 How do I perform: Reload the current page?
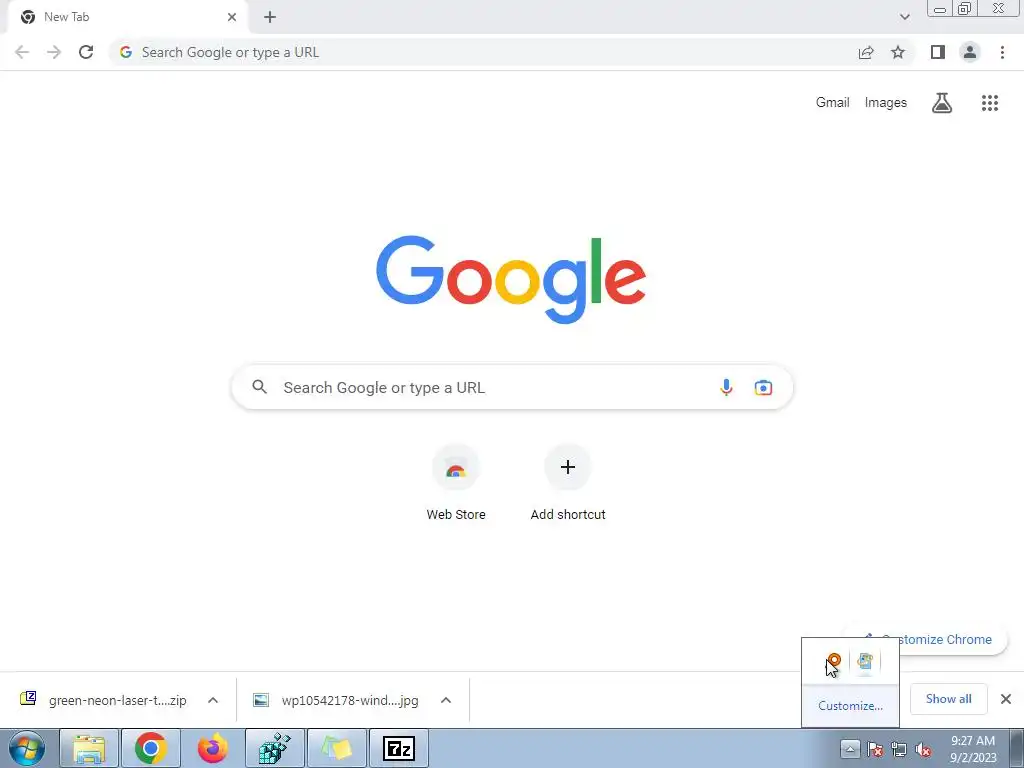86,52
